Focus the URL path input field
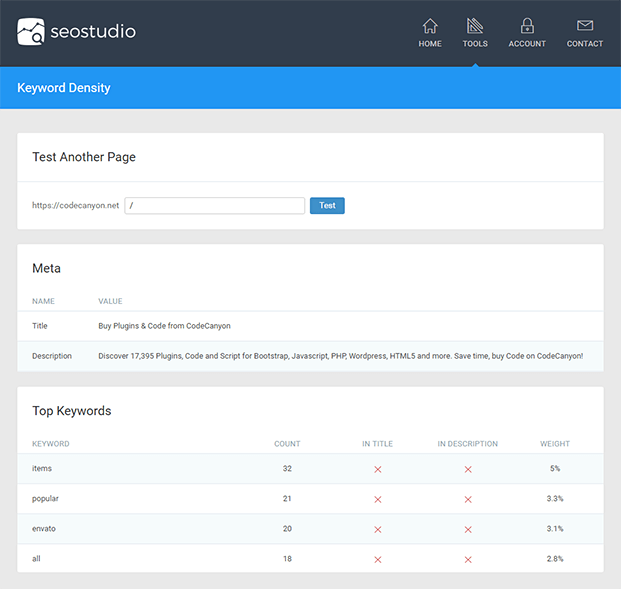 coord(215,206)
